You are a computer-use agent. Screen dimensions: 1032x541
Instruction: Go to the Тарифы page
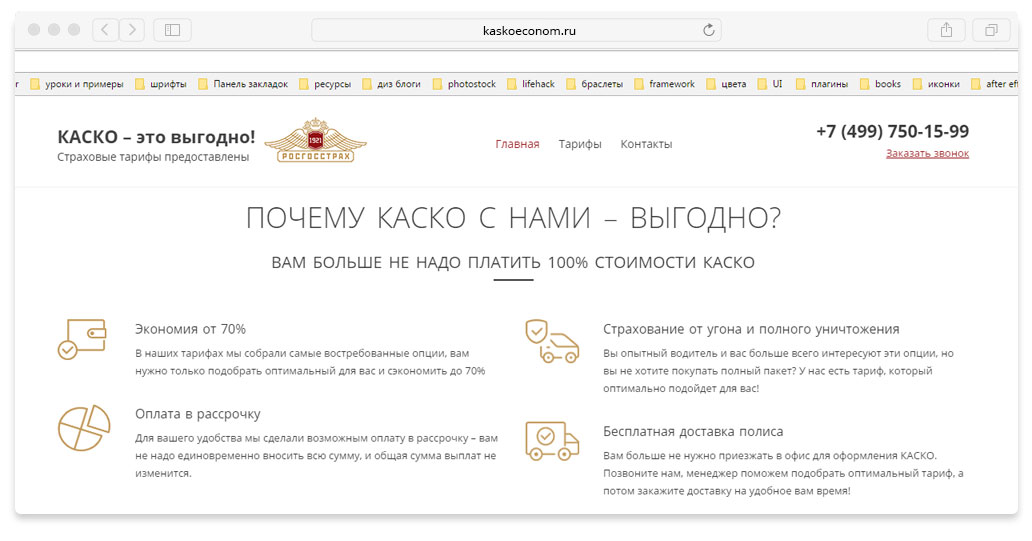[580, 144]
